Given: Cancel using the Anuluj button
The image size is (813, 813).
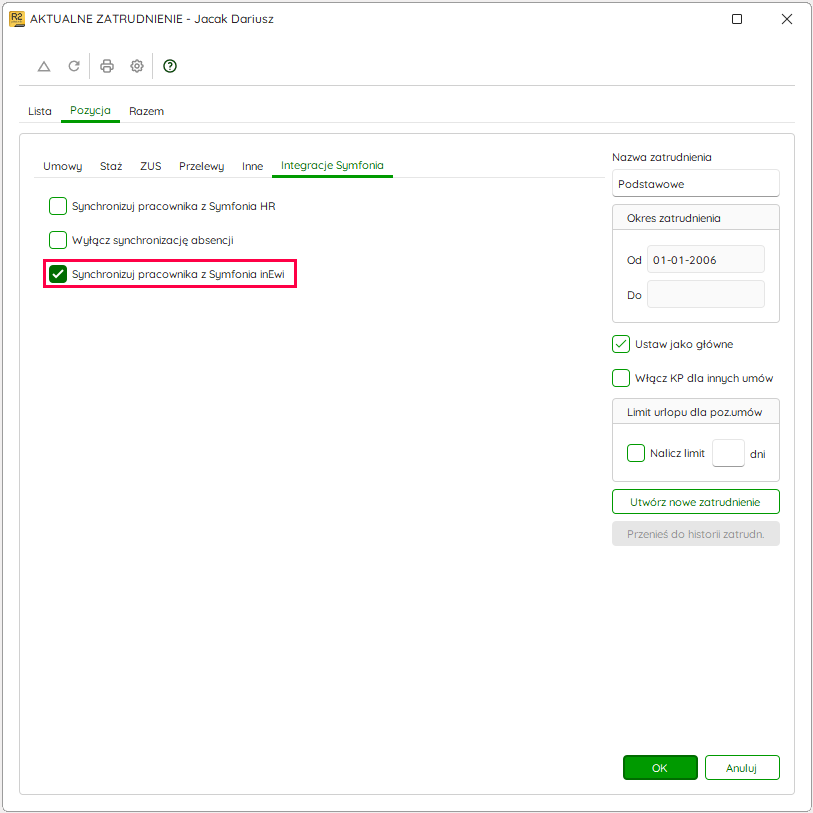Looking at the screenshot, I should coord(742,767).
